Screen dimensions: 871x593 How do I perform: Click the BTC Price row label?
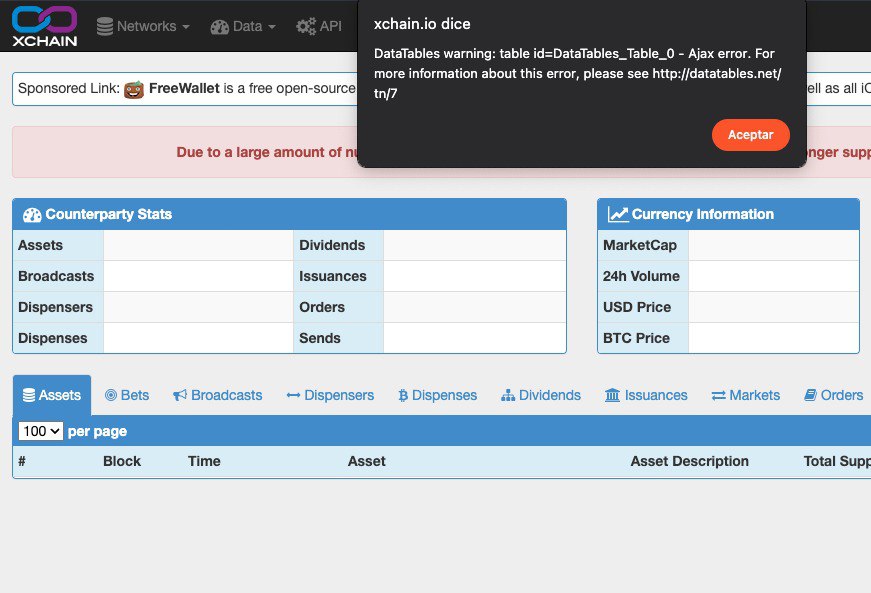click(636, 338)
